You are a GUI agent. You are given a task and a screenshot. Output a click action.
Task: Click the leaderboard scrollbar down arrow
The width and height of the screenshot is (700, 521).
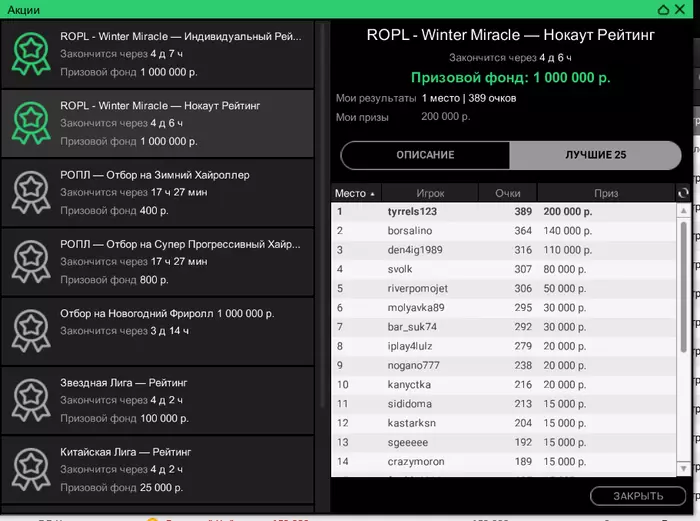click(x=683, y=468)
